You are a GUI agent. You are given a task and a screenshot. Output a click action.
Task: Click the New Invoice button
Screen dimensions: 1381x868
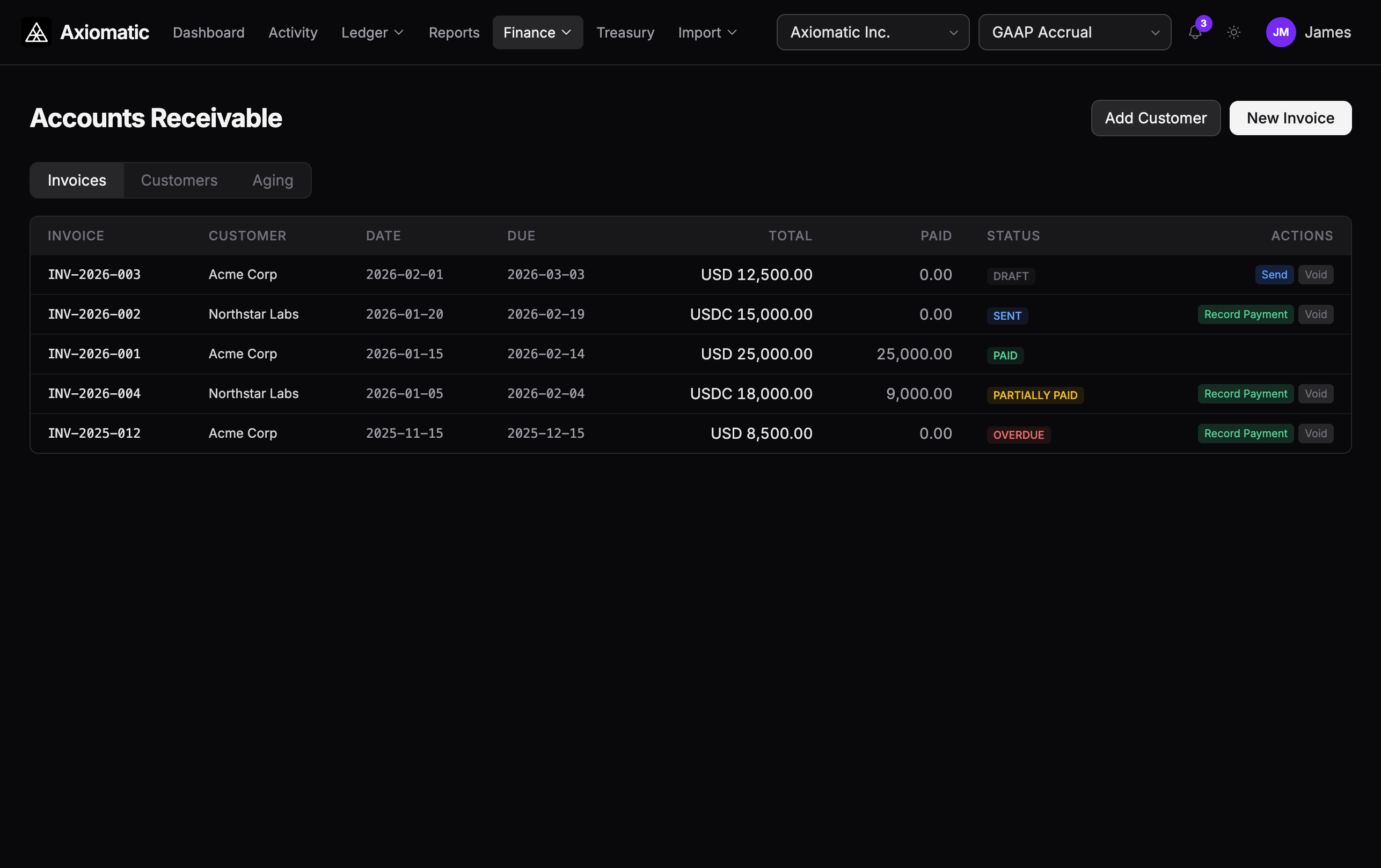pyautogui.click(x=1290, y=117)
